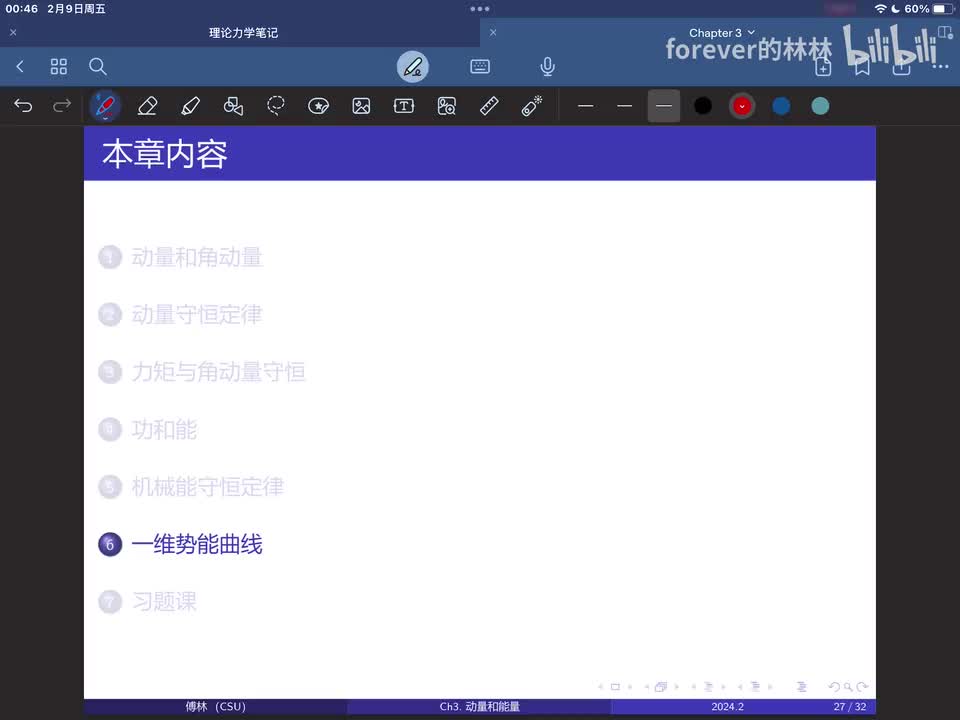
Task: Click the 本章内容 slide heading
Action: coord(165,154)
